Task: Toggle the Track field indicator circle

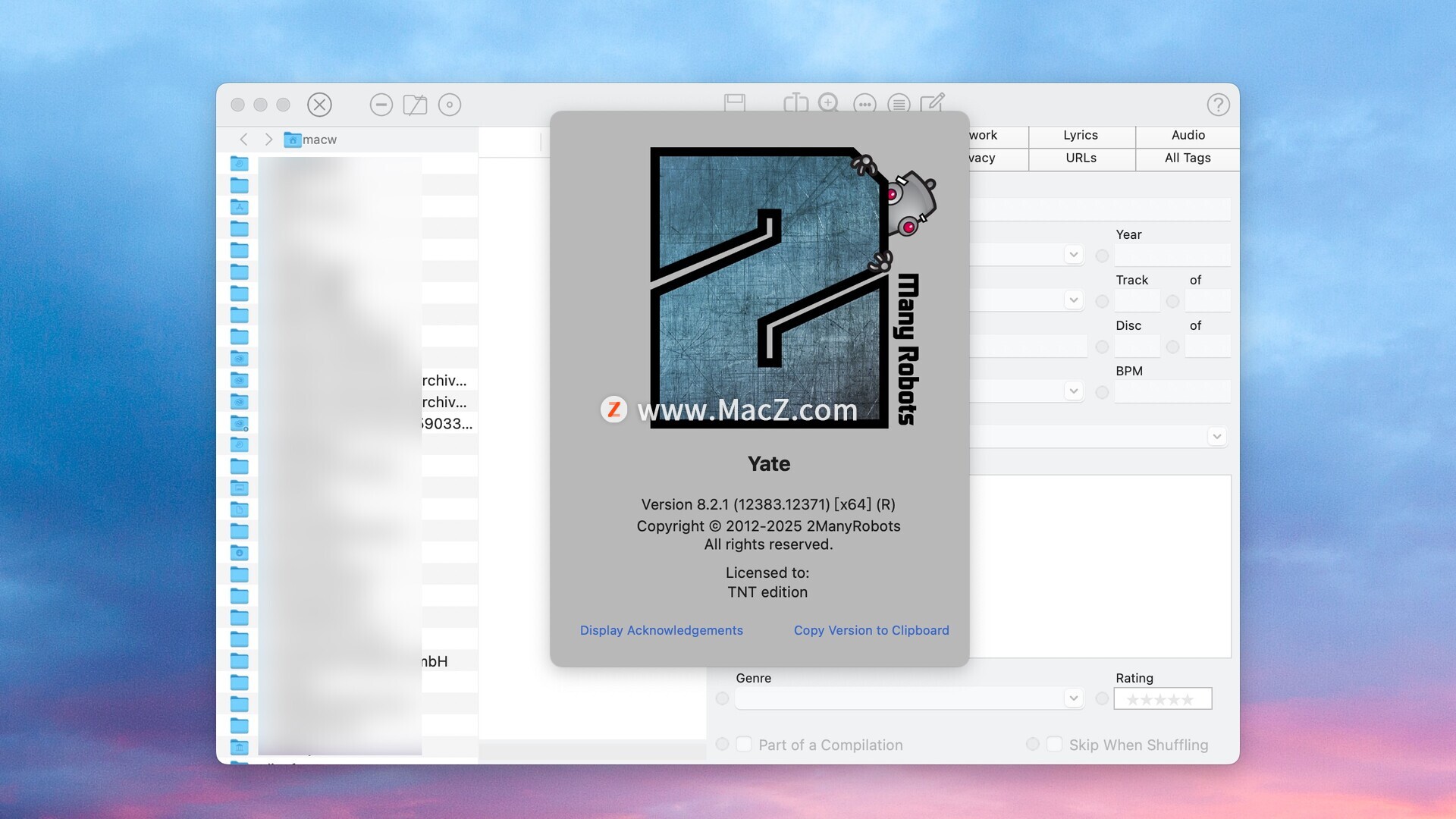Action: coord(1102,301)
